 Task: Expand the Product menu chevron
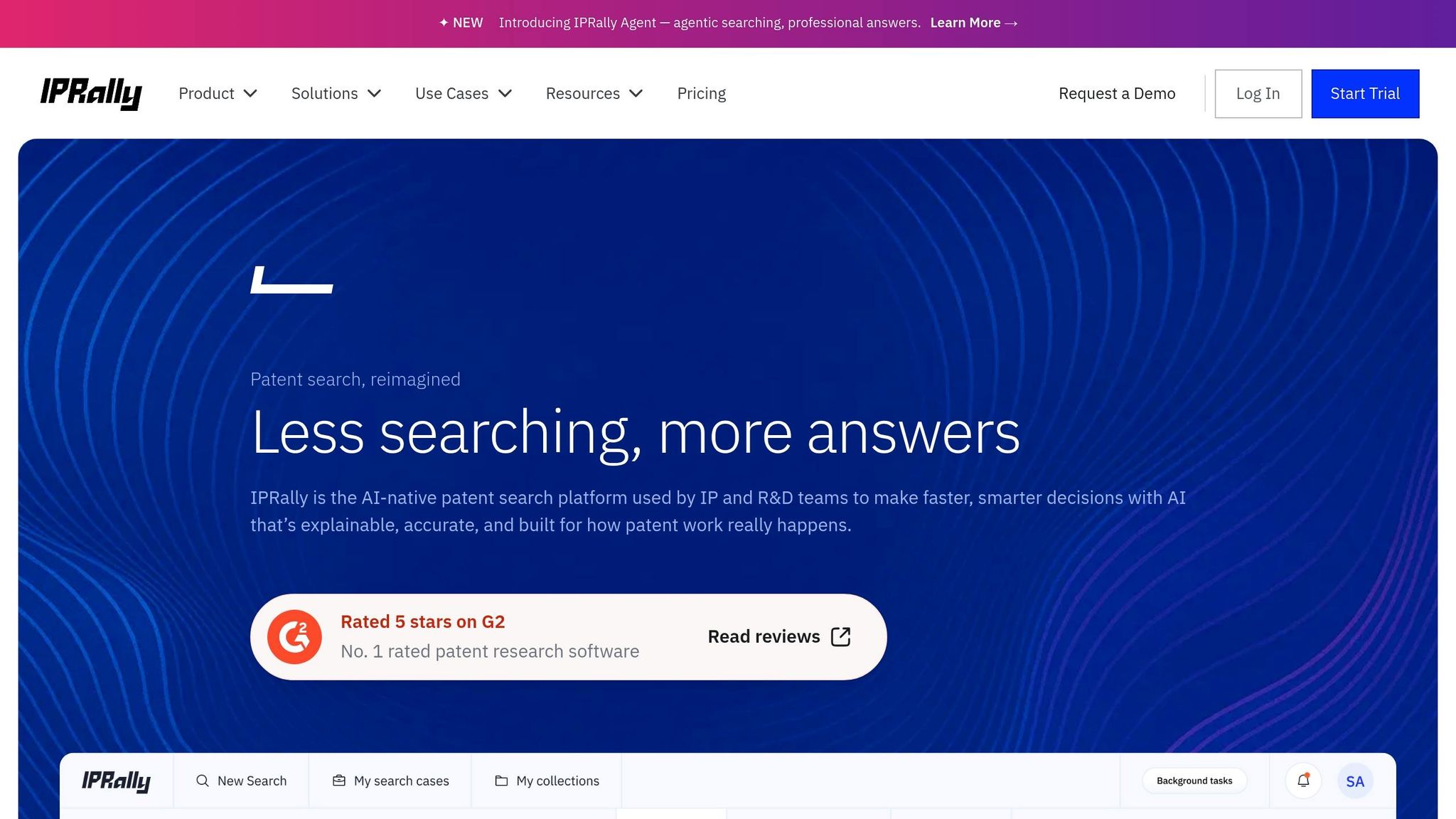[250, 93]
